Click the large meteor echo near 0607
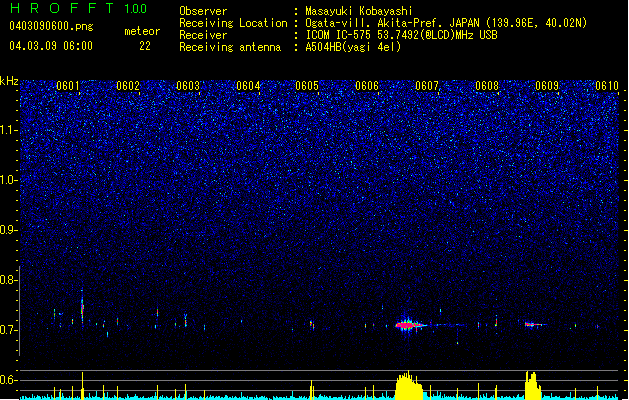The height and width of the screenshot is (400, 629). click(409, 325)
